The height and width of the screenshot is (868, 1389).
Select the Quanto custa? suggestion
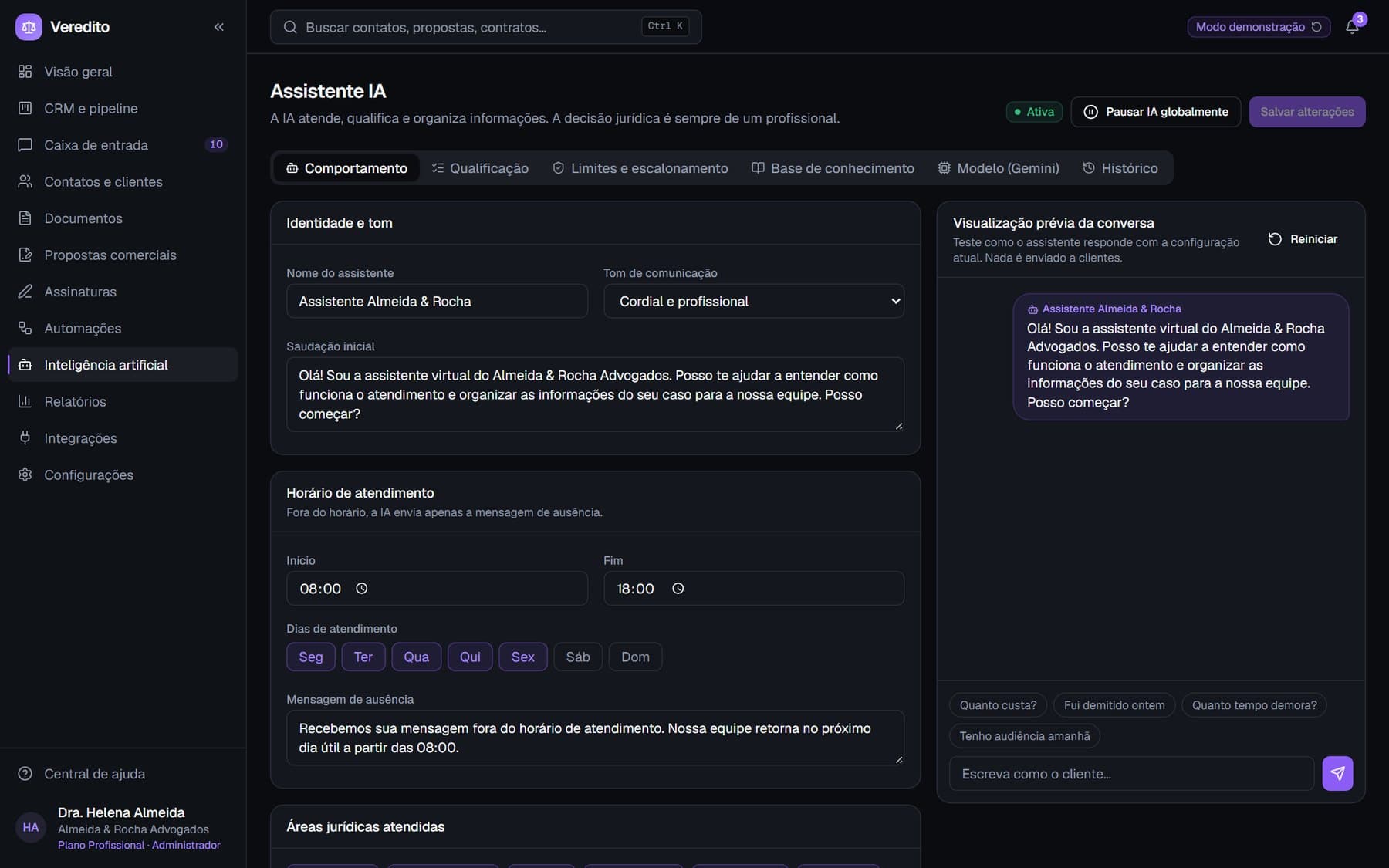pos(998,705)
